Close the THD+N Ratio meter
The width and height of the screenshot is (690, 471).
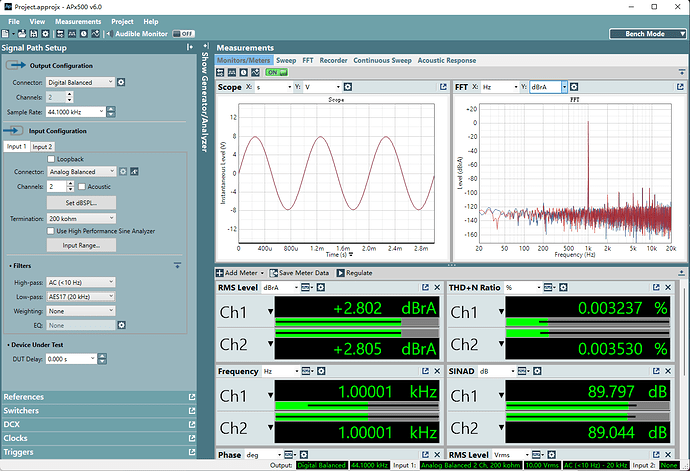click(668, 287)
